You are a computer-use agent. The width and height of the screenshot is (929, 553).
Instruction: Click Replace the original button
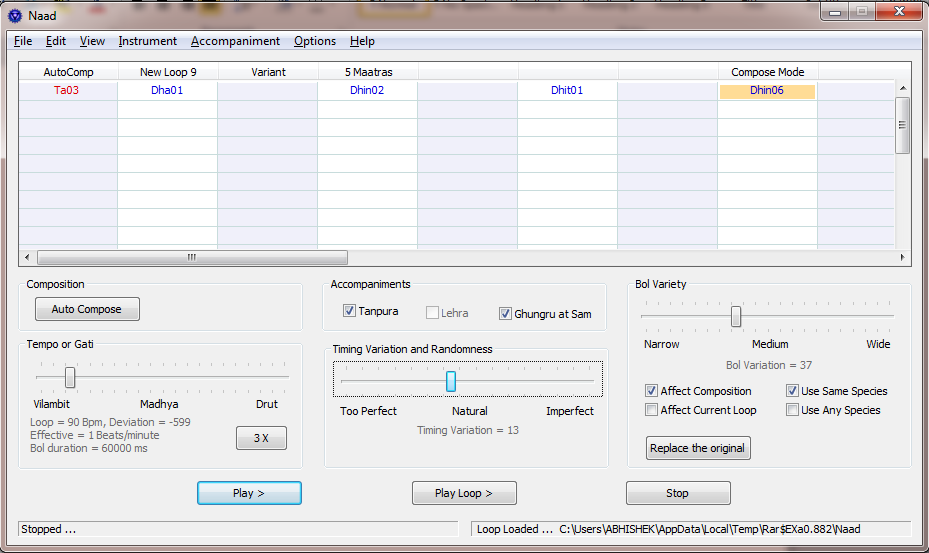698,448
